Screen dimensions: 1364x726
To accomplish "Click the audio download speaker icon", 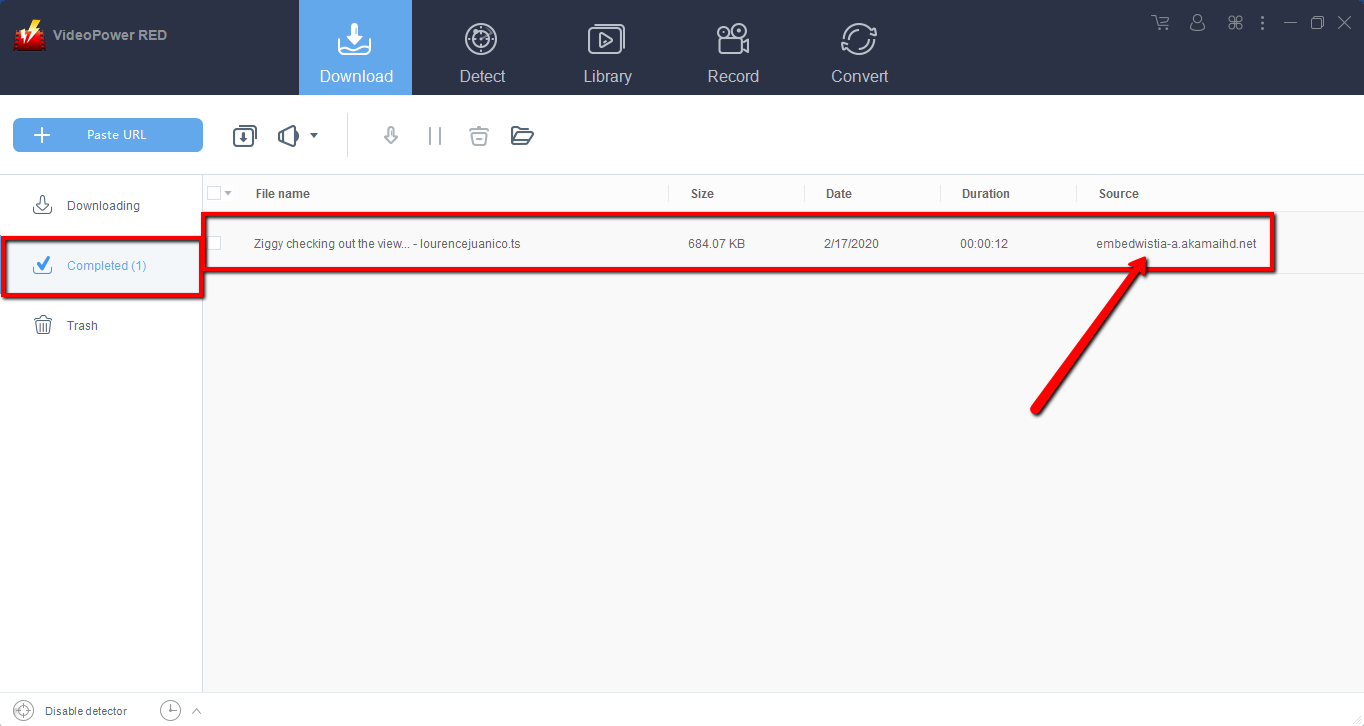I will [x=289, y=136].
